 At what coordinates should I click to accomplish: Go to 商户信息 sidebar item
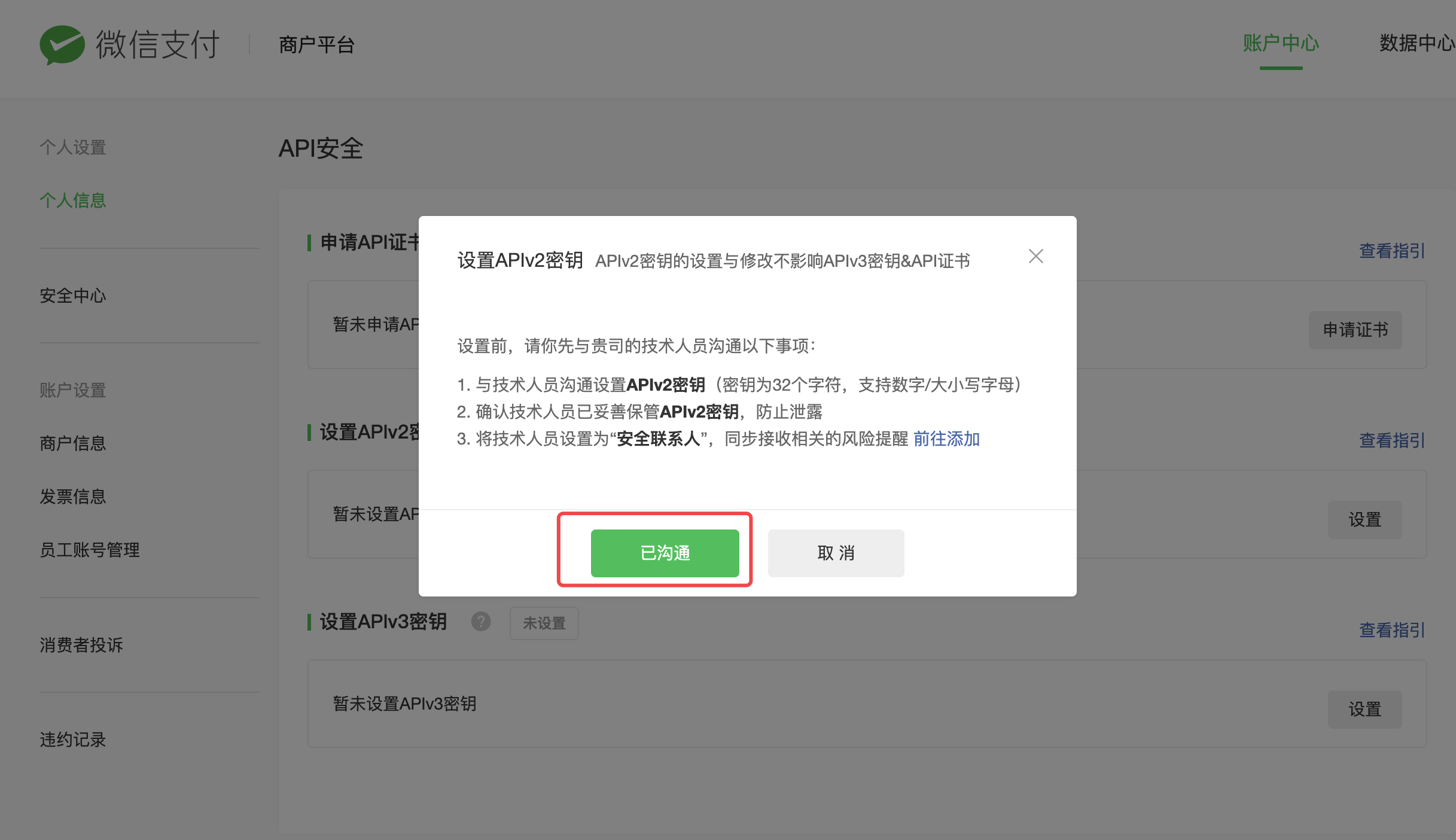pyautogui.click(x=73, y=443)
